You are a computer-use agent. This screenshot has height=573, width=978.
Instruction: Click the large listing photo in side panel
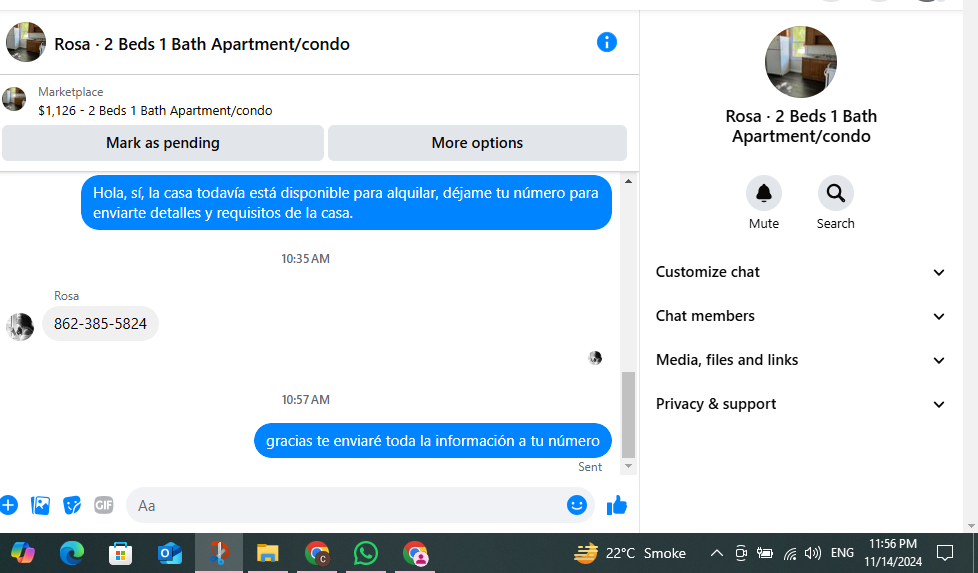pyautogui.click(x=801, y=62)
